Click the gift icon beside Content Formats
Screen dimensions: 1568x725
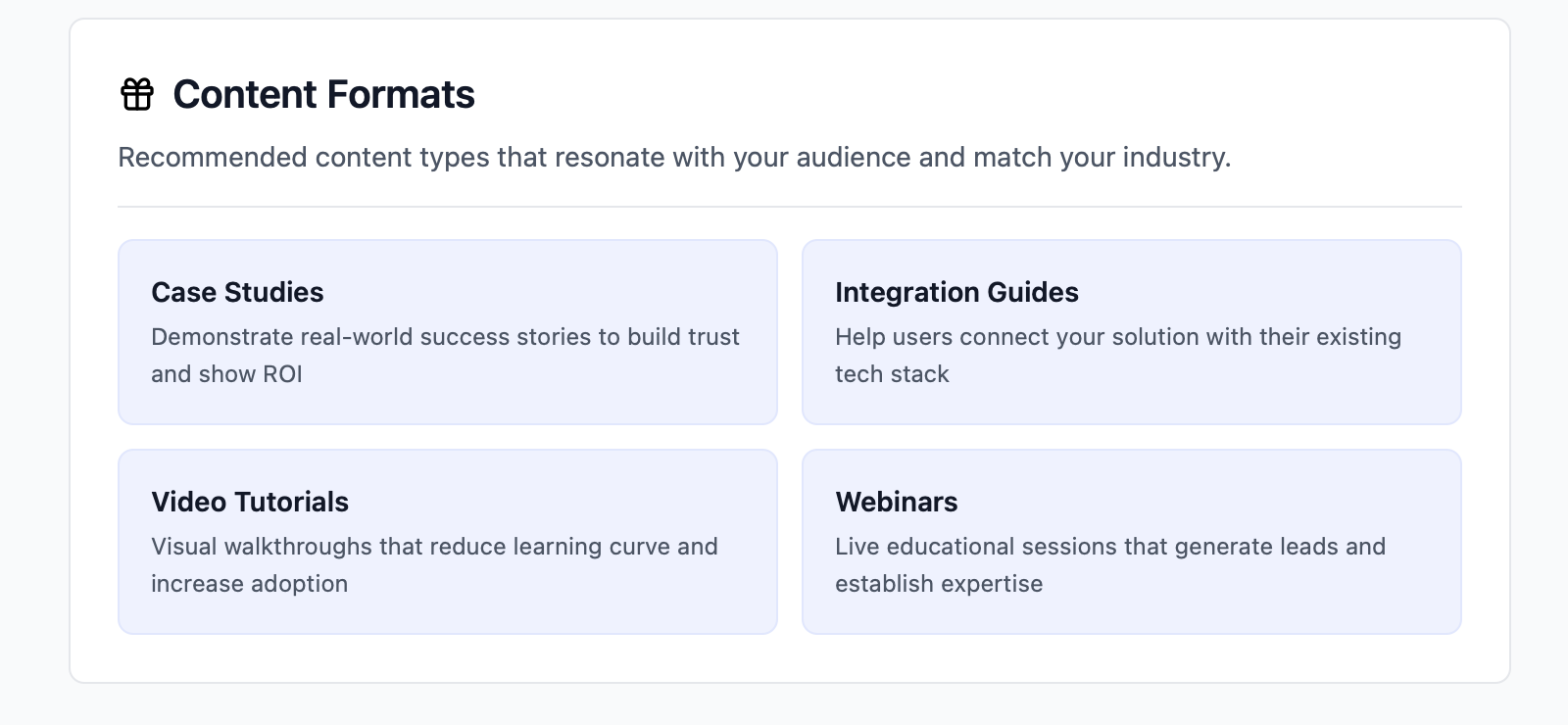[137, 95]
